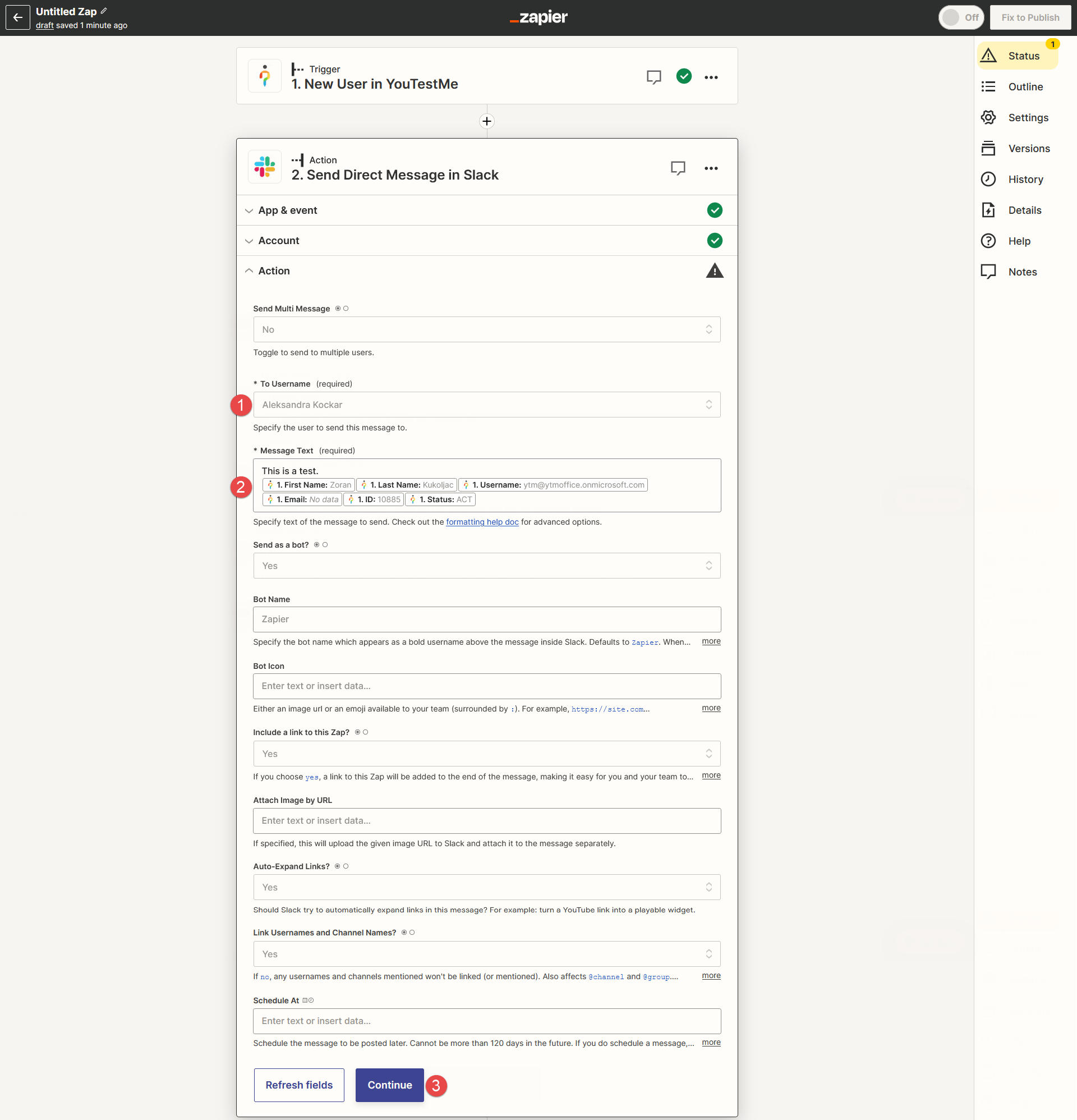
Task: Toggle Link Usernames field type
Action: point(408,933)
